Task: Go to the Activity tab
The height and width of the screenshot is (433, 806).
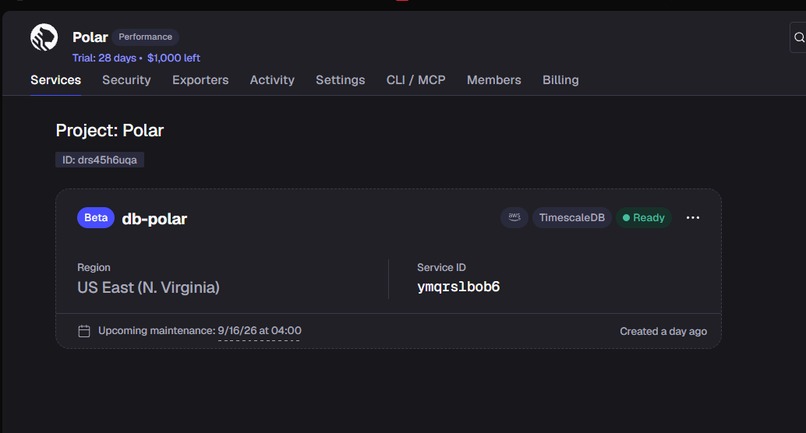Action: [272, 80]
